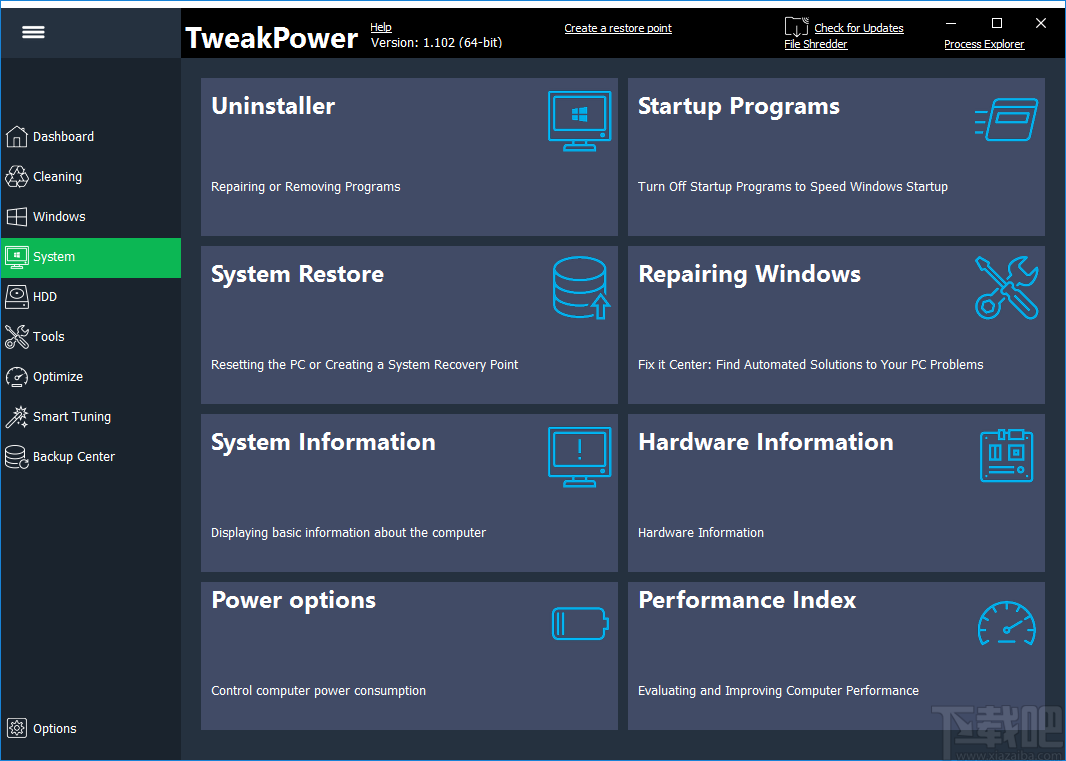This screenshot has height=761, width=1066.
Task: Open the System Information monitor icon
Action: pos(579,456)
